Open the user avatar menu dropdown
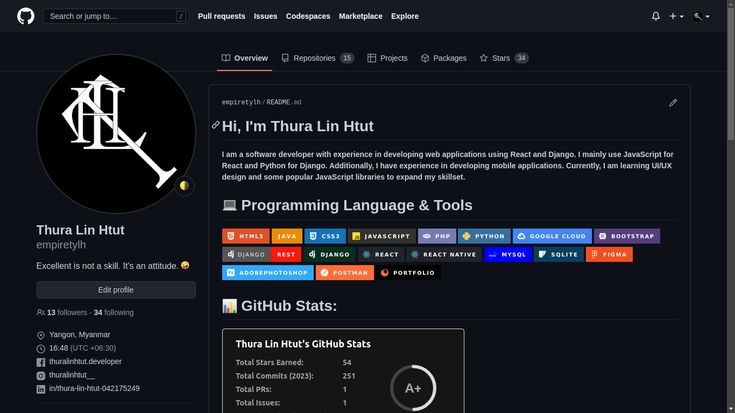This screenshot has height=413, width=735. point(701,16)
